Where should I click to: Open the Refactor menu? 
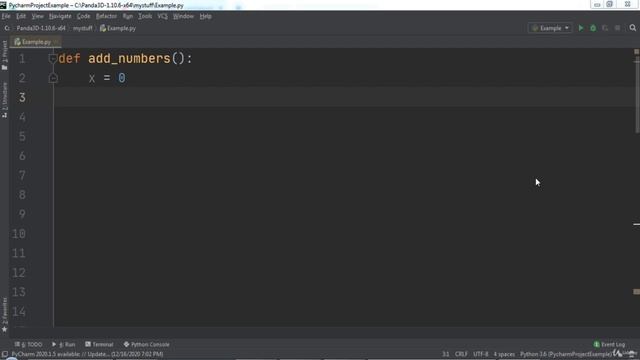pos(106,16)
